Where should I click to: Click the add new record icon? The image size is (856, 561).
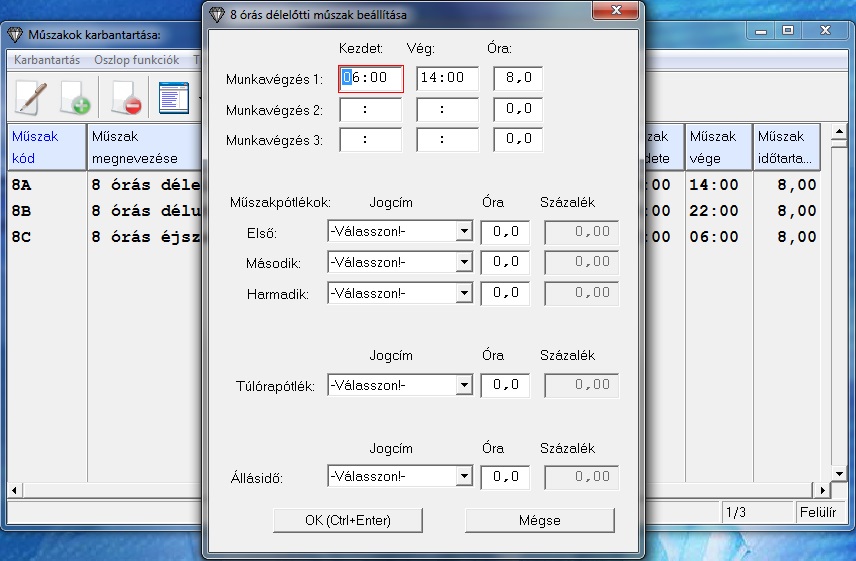[x=76, y=98]
